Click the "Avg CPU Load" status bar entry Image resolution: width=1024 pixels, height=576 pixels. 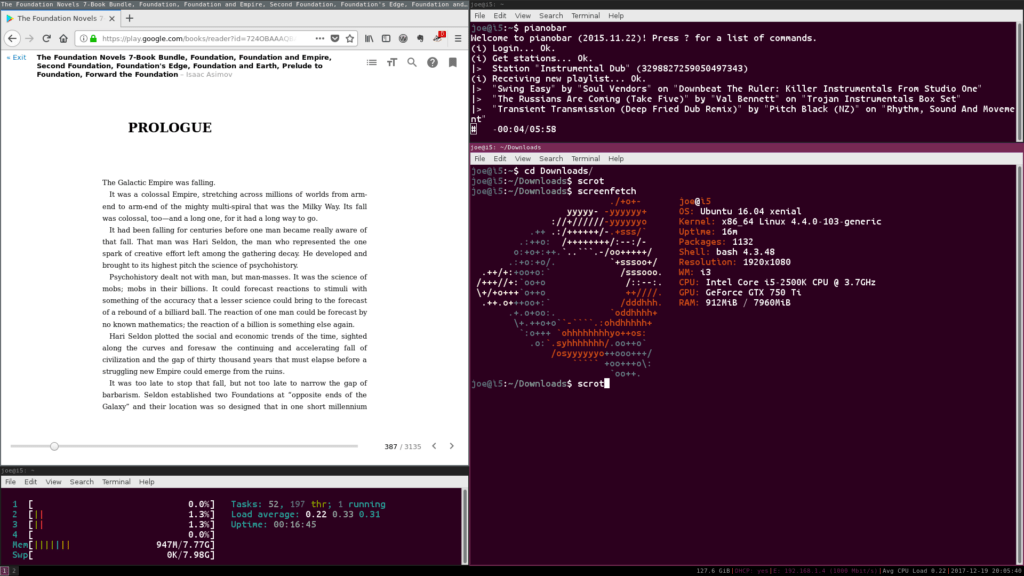tap(914, 571)
